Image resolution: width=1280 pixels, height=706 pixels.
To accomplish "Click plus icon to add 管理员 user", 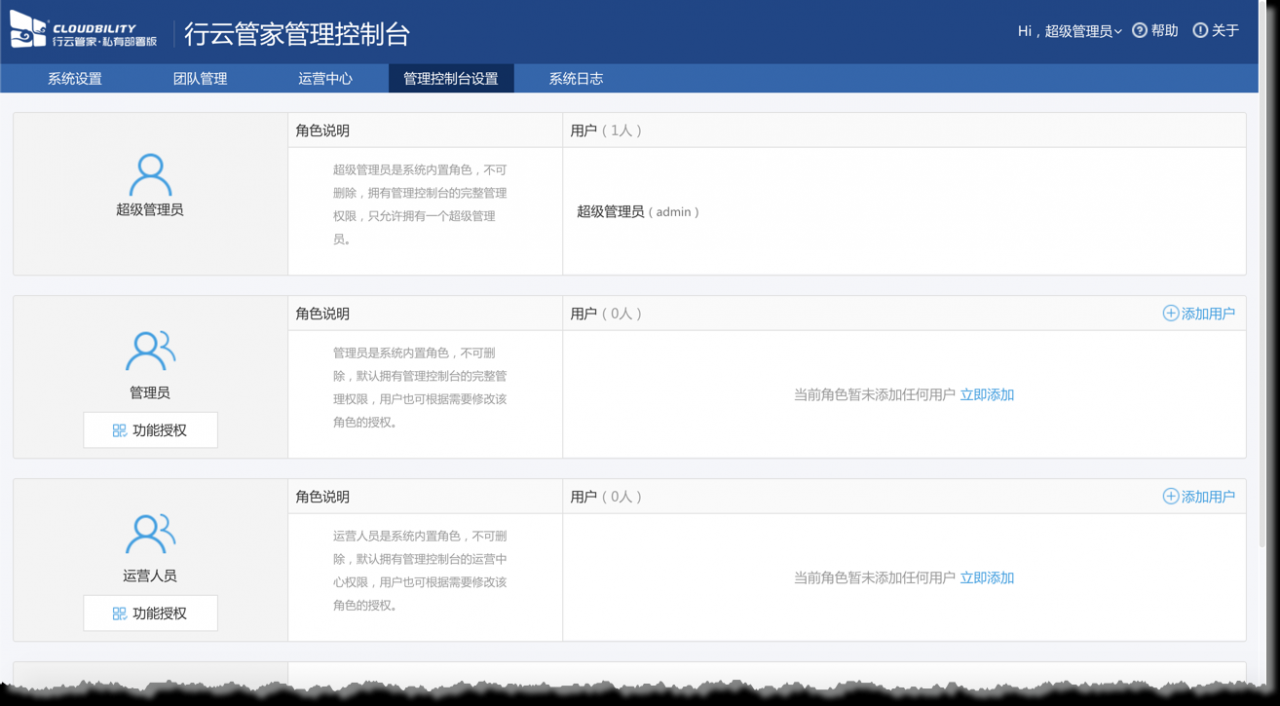I will tap(1170, 313).
